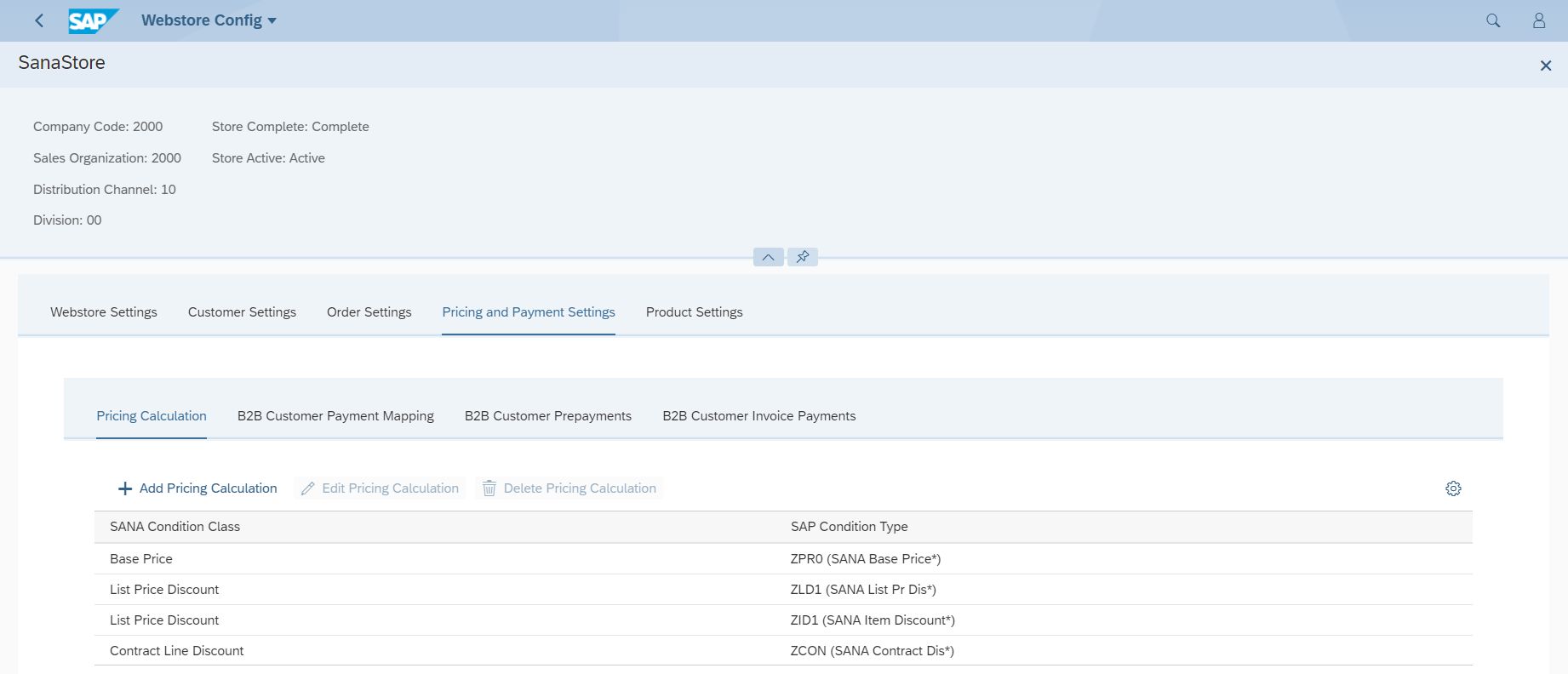Image resolution: width=1568 pixels, height=674 pixels.
Task: Select the Pricing Calculation subtab
Action: (x=152, y=416)
